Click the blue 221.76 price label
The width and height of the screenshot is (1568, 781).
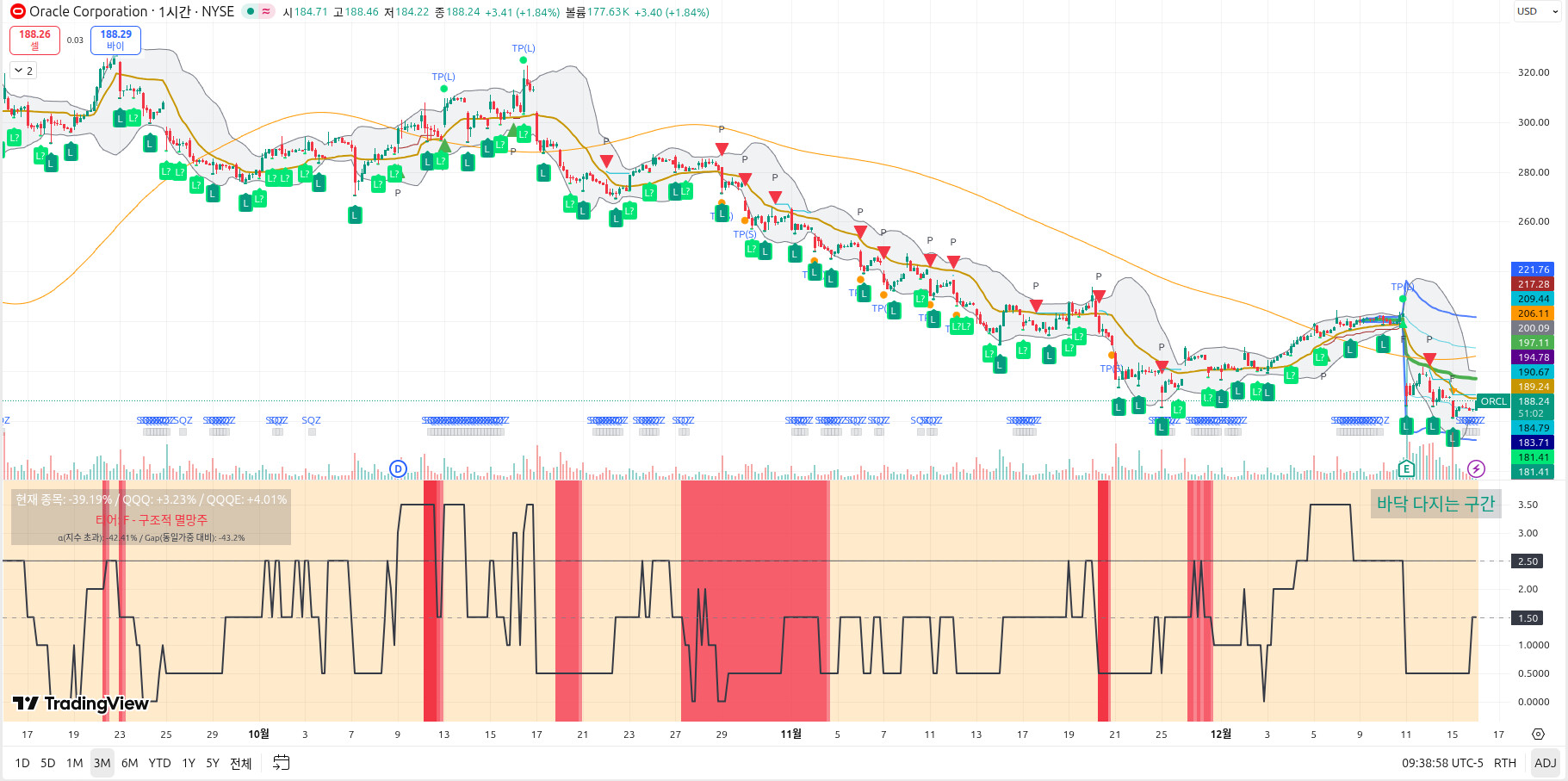(1533, 270)
